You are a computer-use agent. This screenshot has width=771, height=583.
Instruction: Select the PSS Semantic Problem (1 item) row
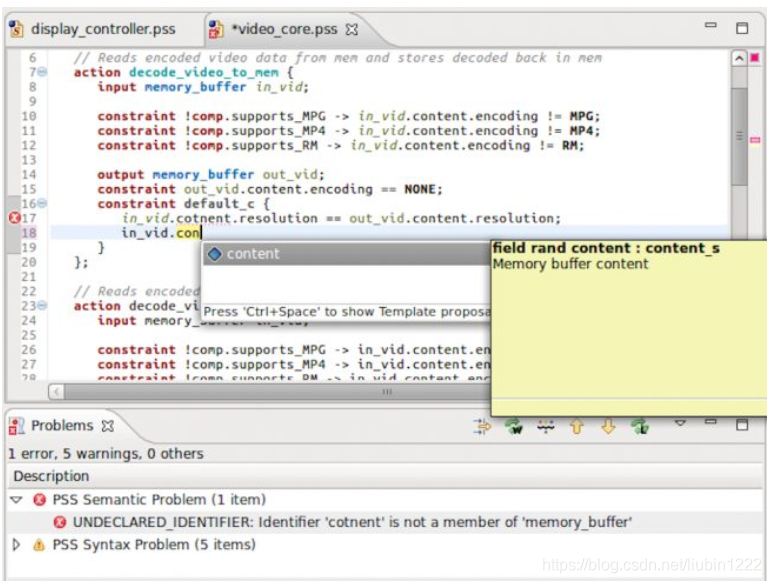(385, 500)
